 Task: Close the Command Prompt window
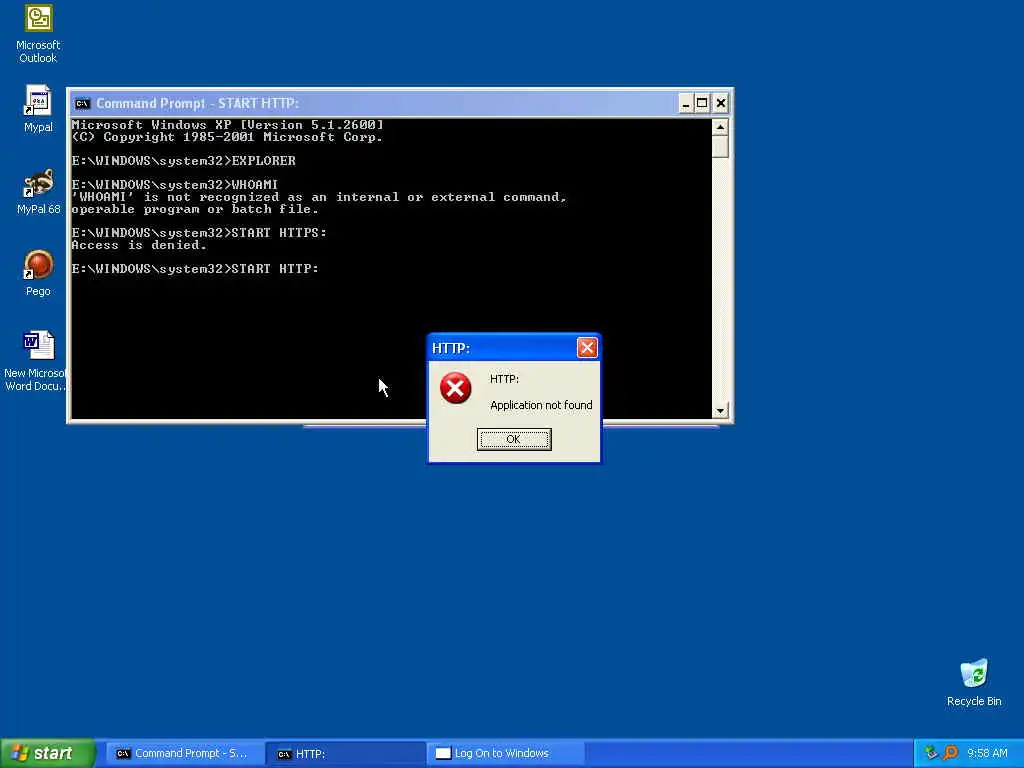click(x=720, y=103)
